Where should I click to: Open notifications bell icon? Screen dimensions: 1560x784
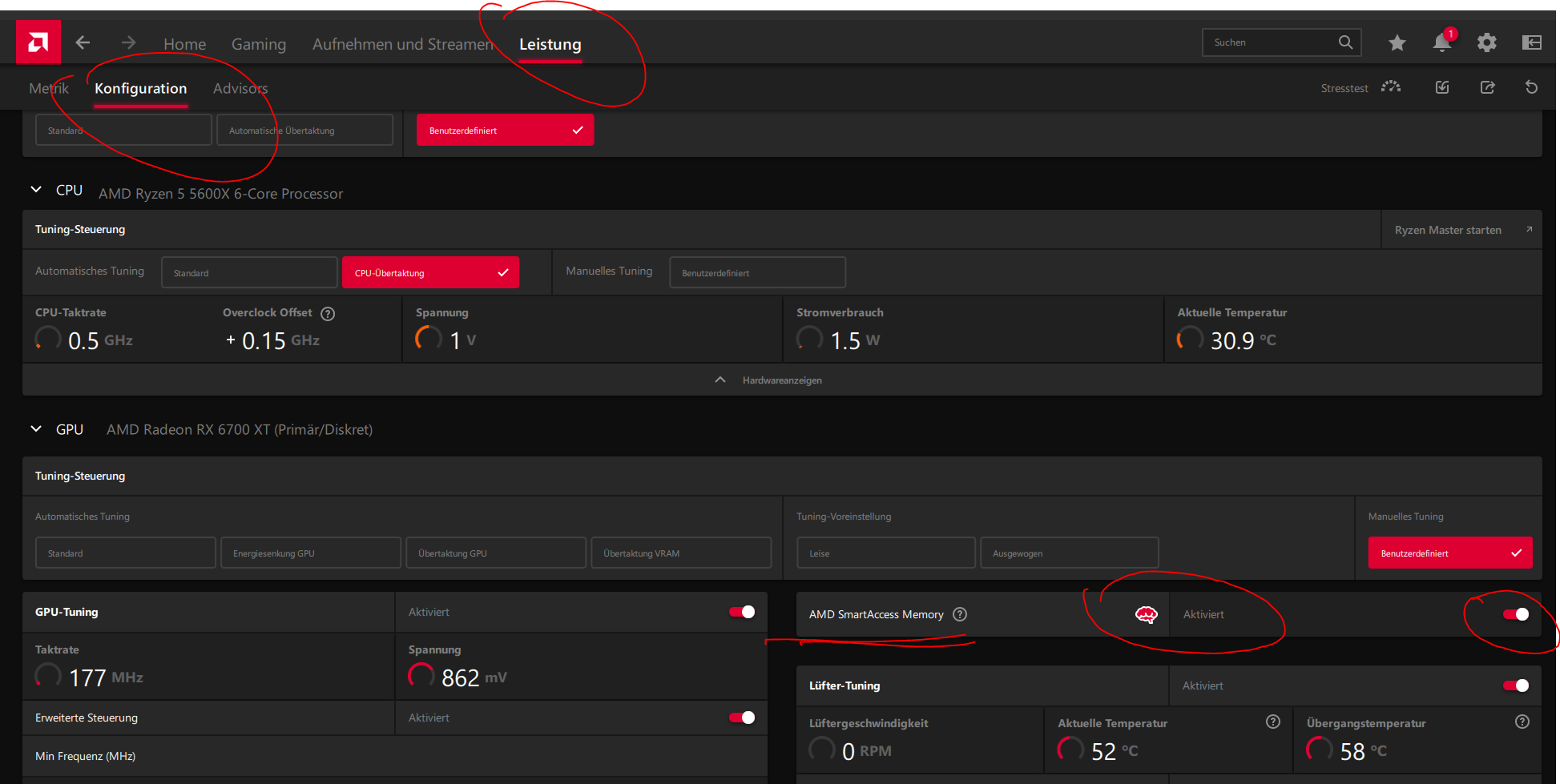pyautogui.click(x=1442, y=42)
